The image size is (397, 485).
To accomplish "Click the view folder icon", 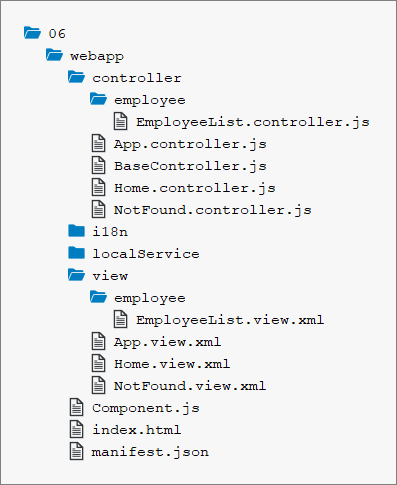I will (x=76, y=275).
